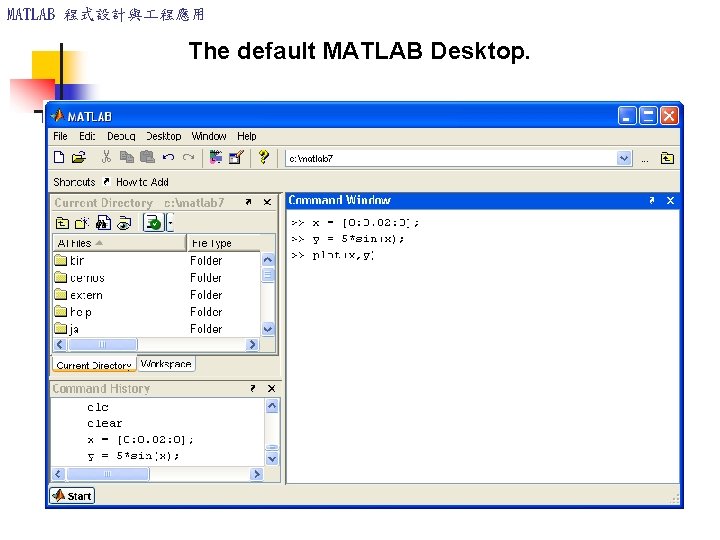Click the Undo arrow icon
This screenshot has height=540, width=720.
coord(168,158)
